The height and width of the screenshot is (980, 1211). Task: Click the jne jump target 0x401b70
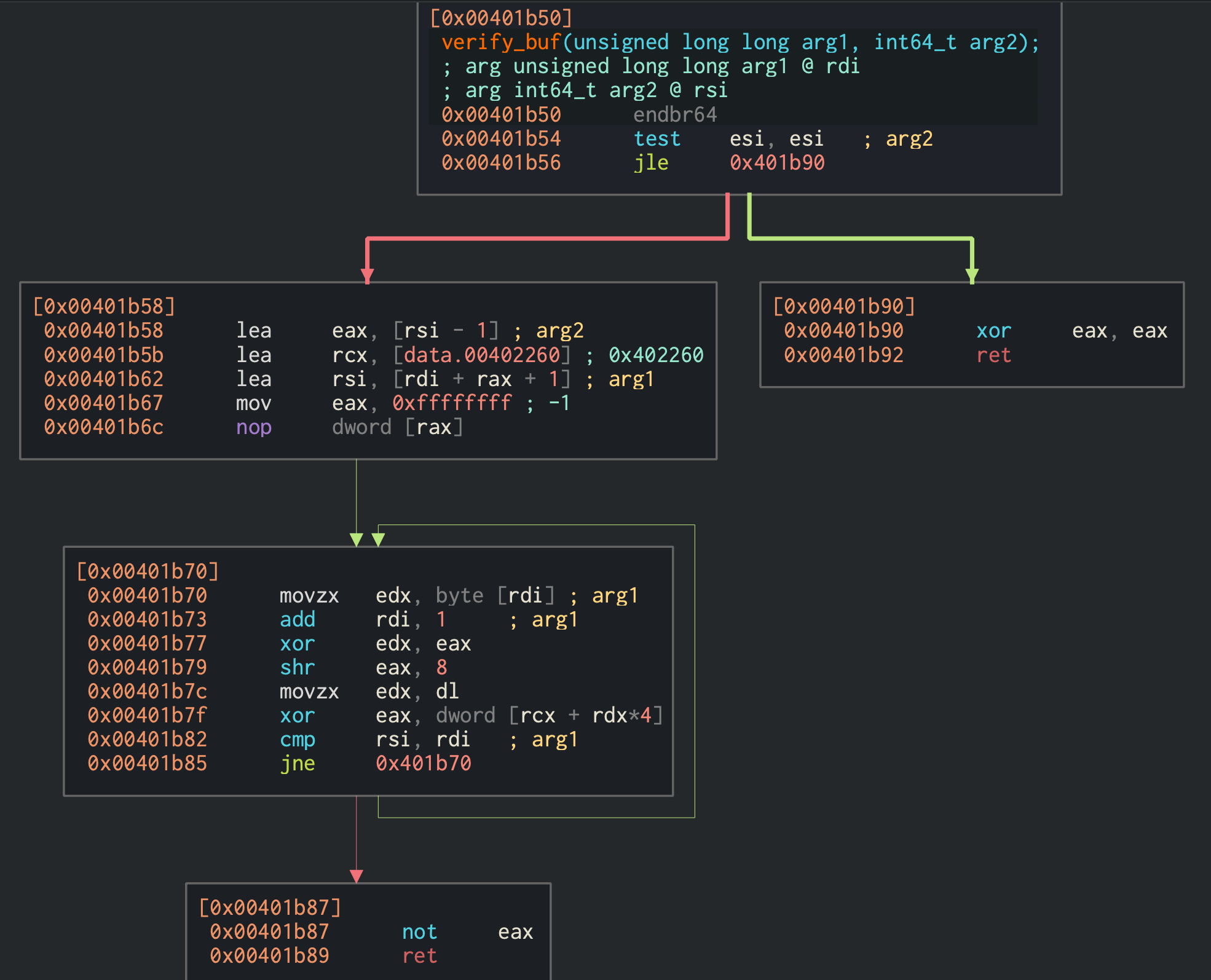pyautogui.click(x=423, y=764)
